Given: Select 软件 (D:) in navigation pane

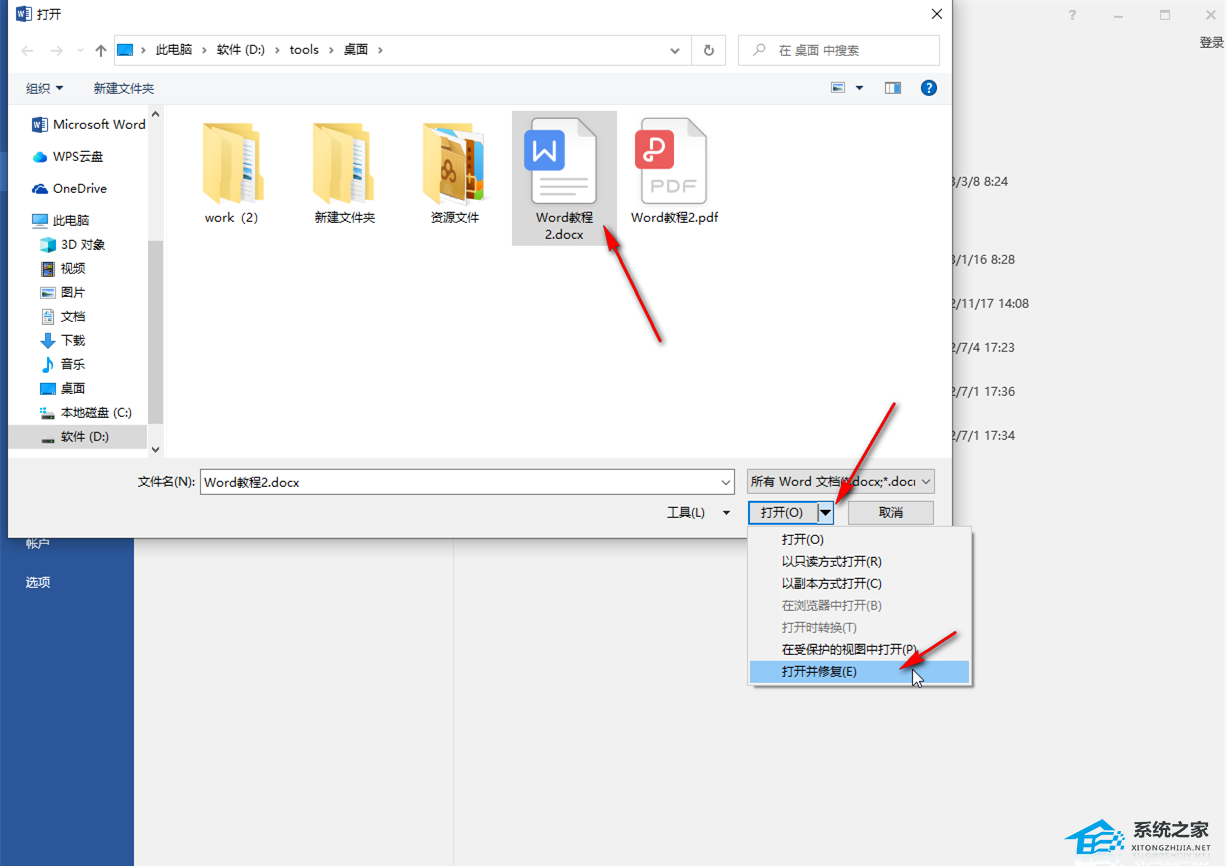Looking at the screenshot, I should (78, 437).
